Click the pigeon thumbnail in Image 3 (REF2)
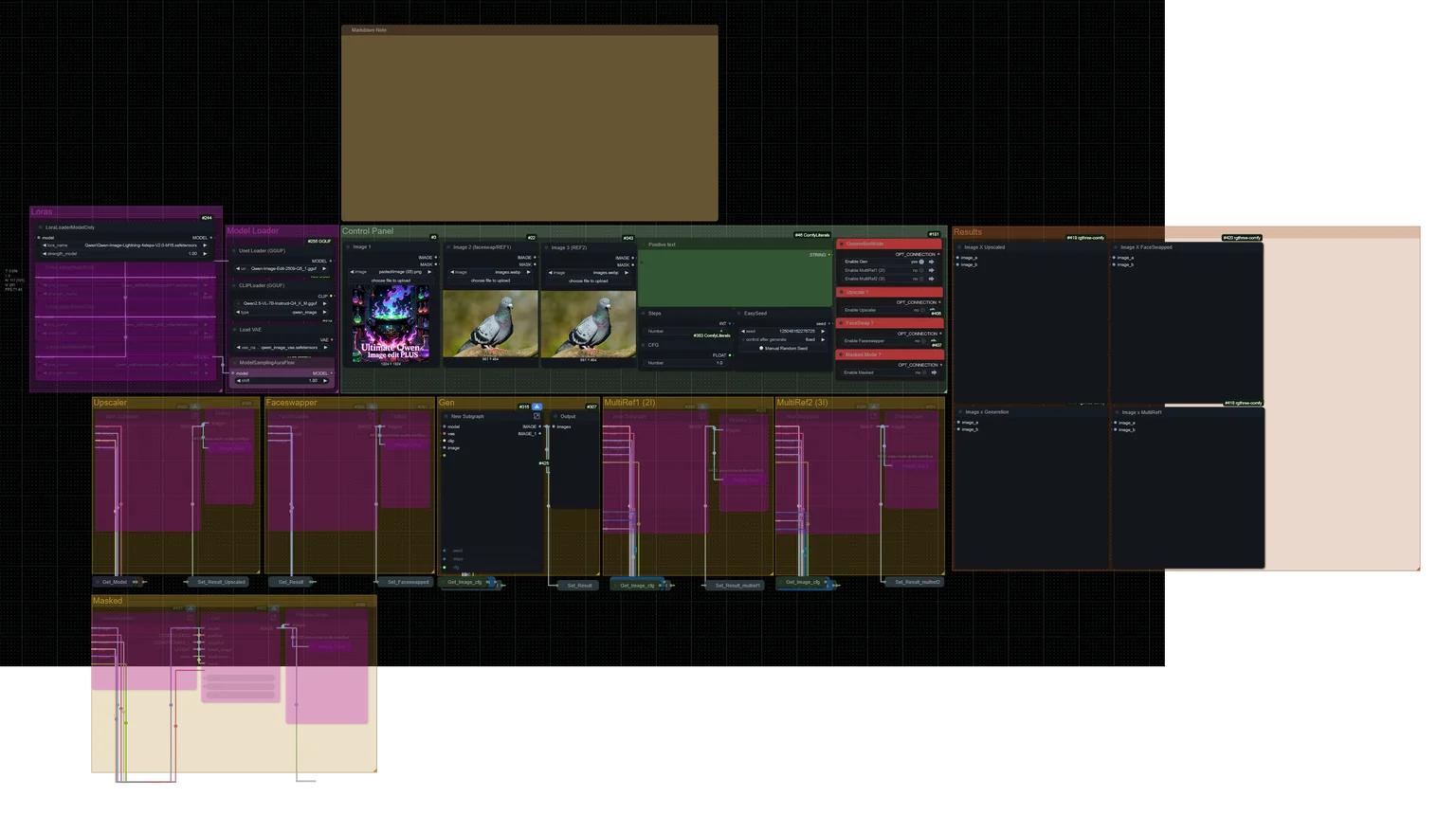 (589, 323)
